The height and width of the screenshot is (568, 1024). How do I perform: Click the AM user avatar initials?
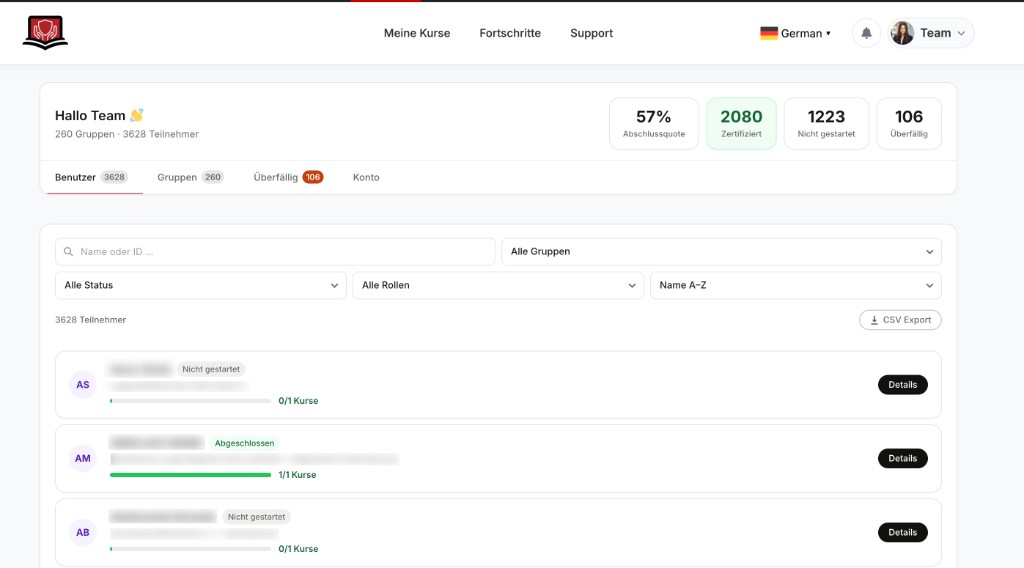pos(83,458)
